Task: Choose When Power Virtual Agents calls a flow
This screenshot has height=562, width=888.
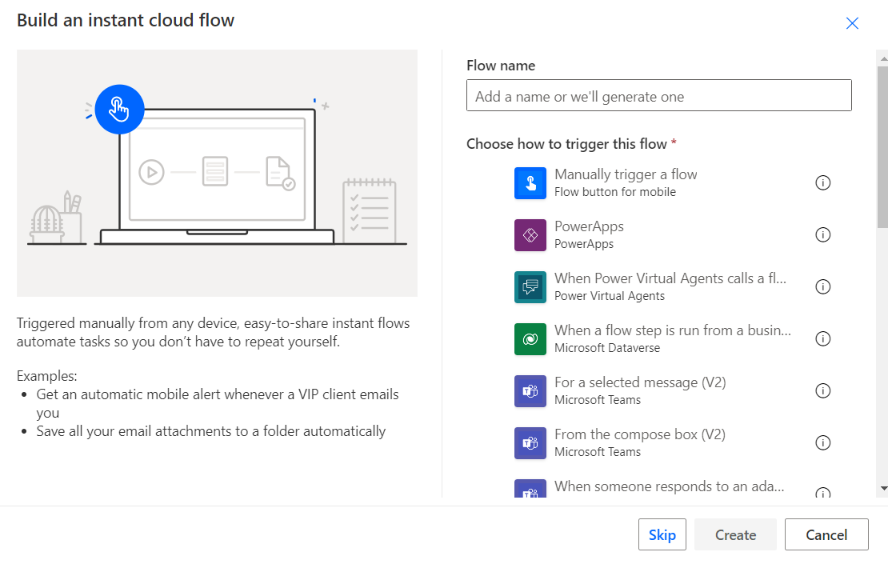Action: [x=670, y=278]
